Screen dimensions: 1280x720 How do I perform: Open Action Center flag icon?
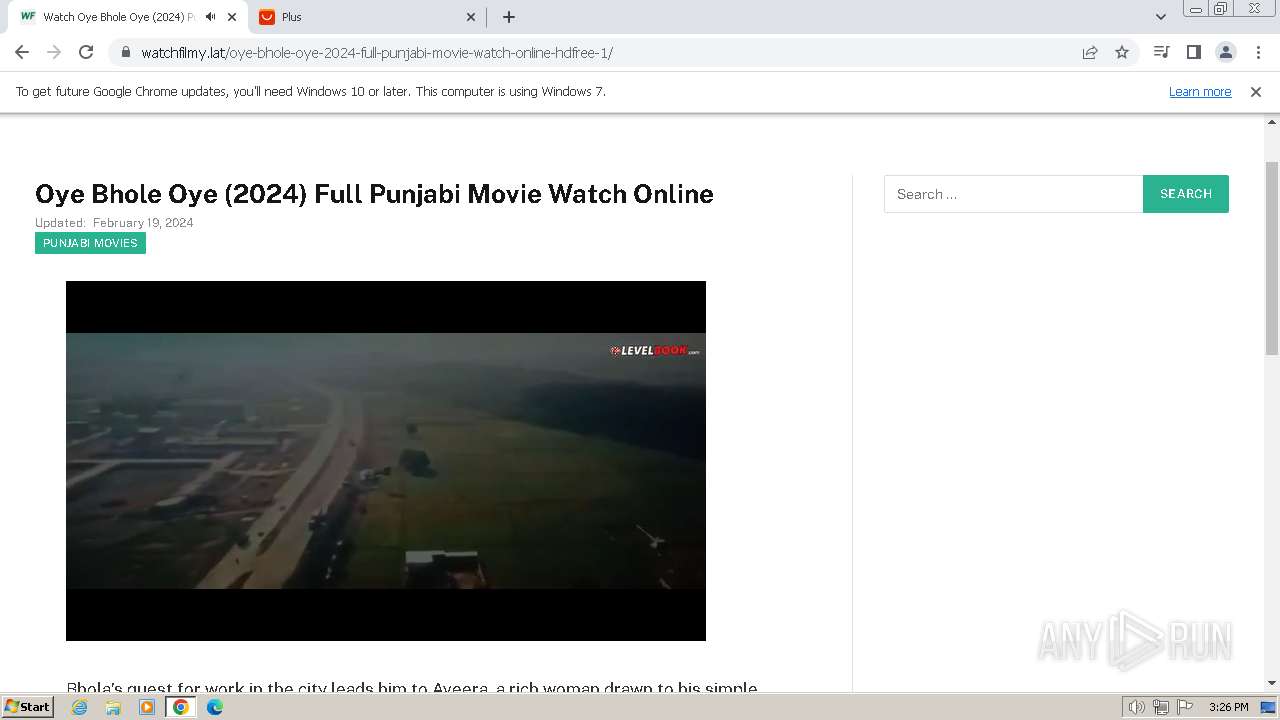tap(1184, 707)
